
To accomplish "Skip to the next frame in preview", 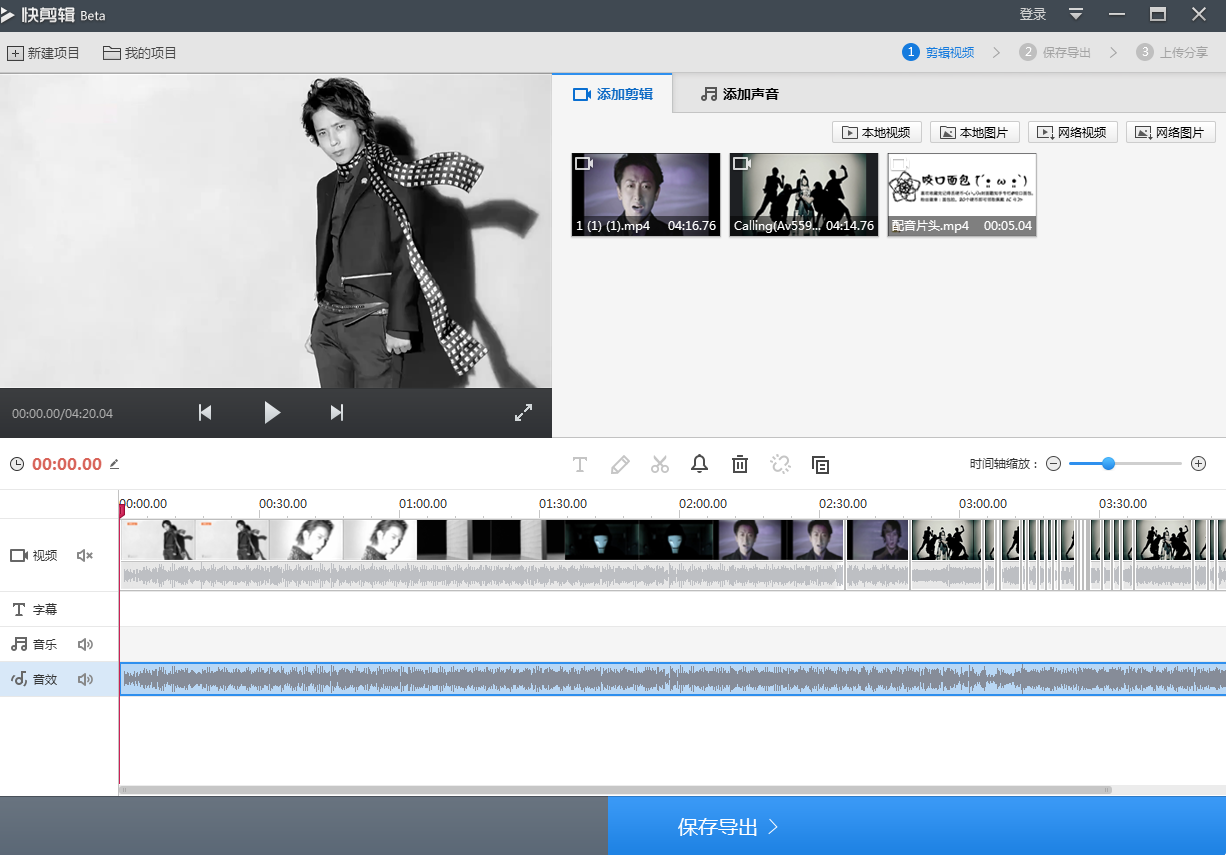I will [337, 412].
